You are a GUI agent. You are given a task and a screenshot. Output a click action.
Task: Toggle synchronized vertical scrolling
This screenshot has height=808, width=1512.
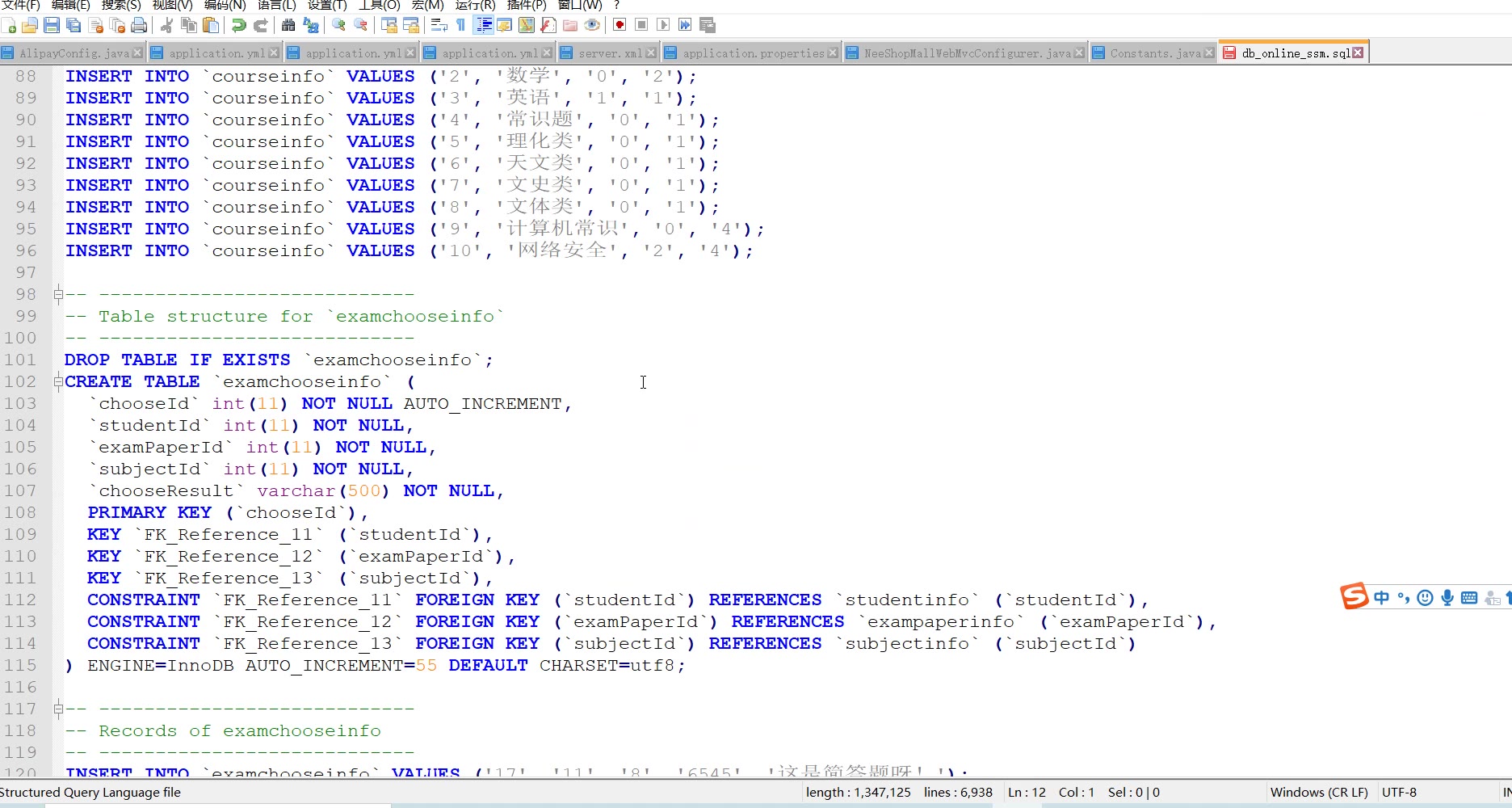(388, 25)
